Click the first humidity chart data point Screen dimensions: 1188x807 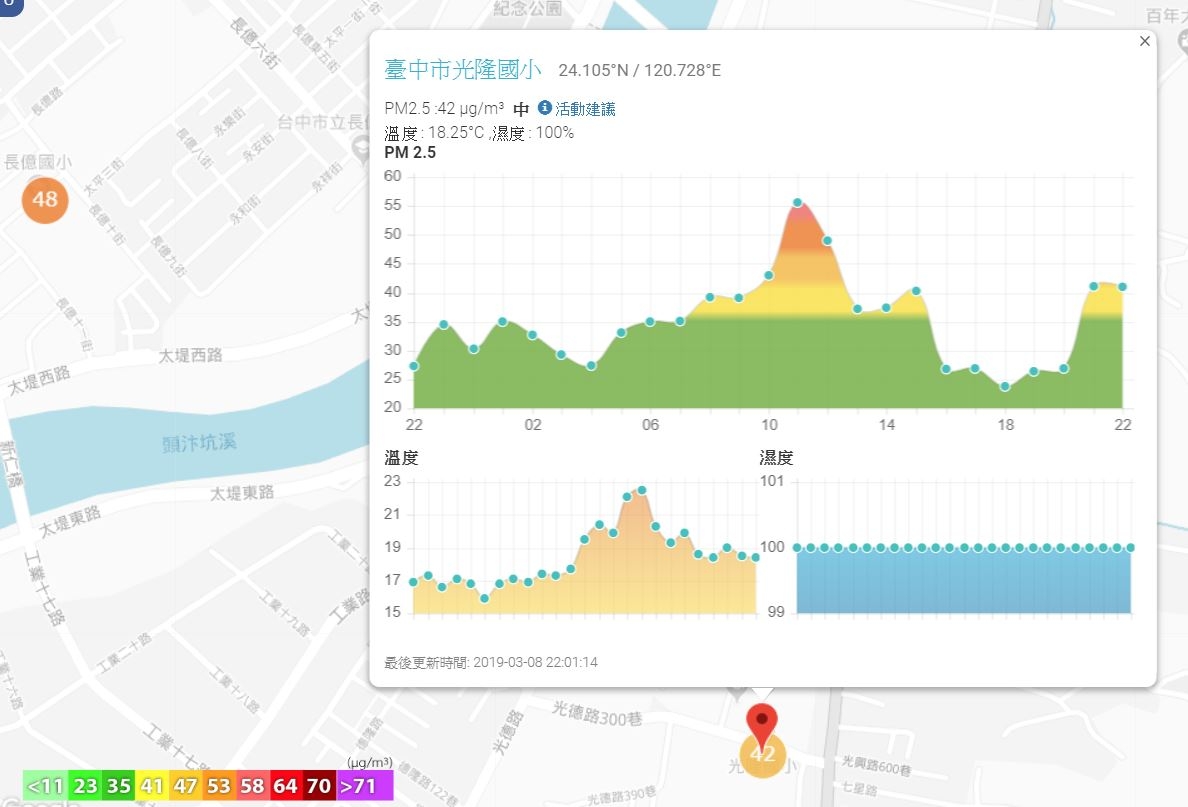[797, 547]
